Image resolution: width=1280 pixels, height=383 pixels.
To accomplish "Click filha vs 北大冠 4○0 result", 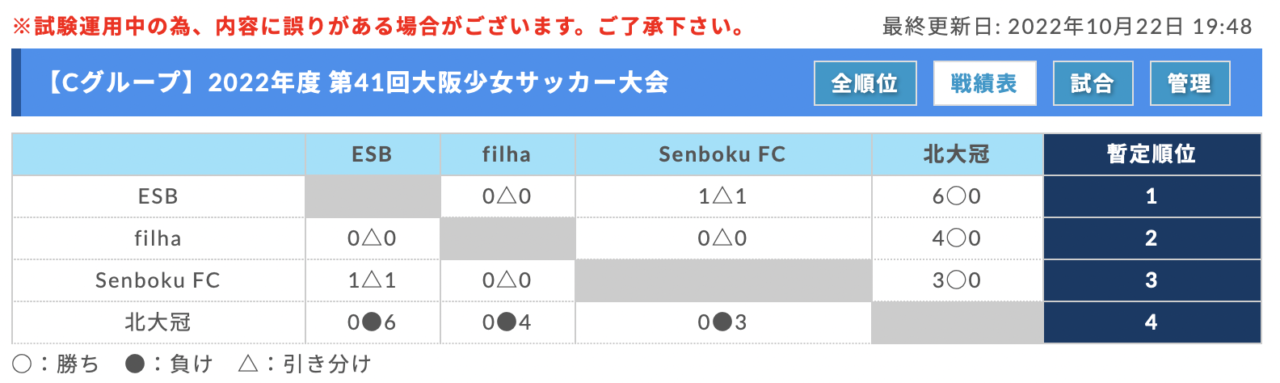I will [x=957, y=239].
